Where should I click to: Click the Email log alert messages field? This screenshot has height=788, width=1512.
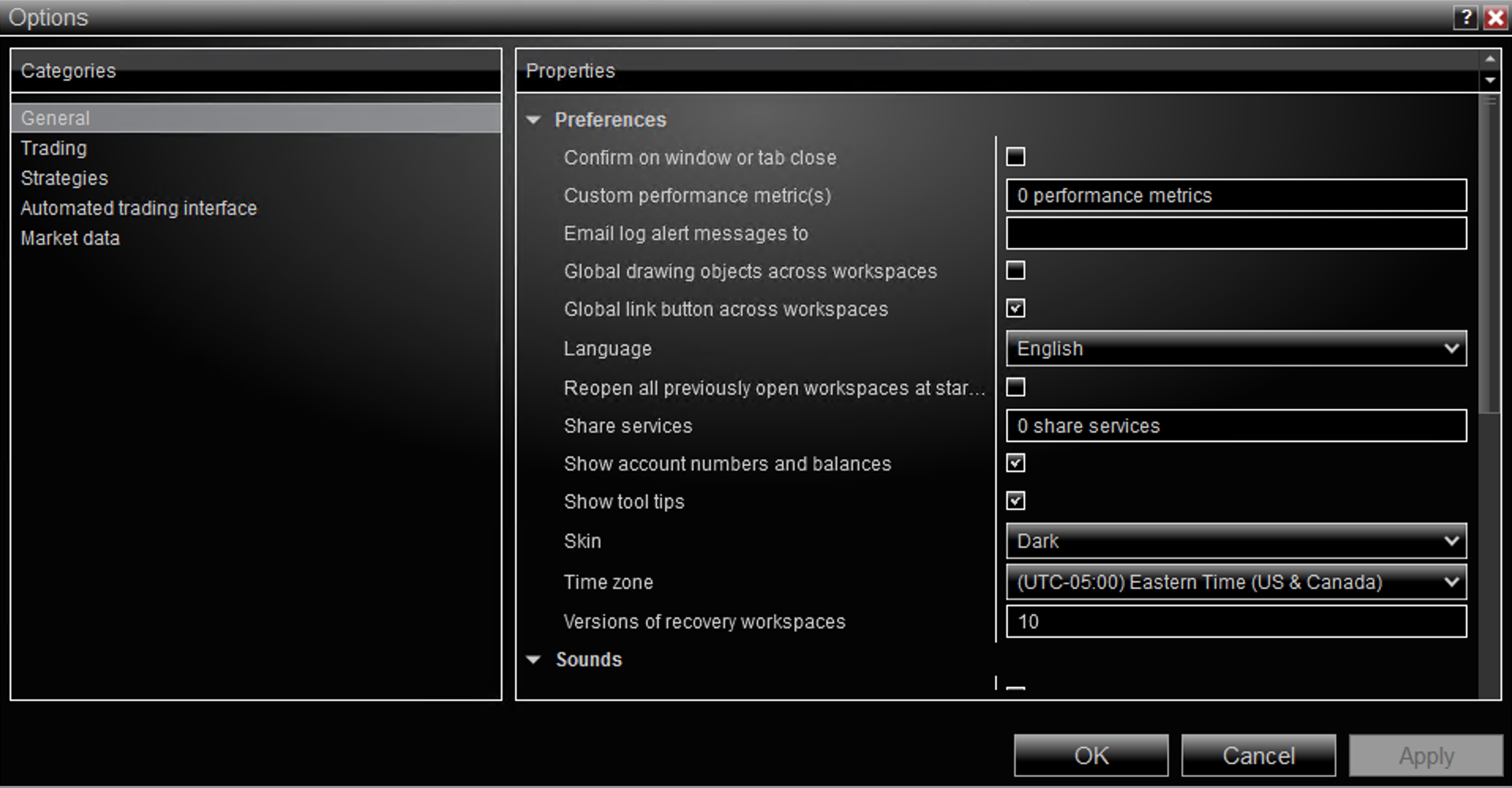pyautogui.click(x=1236, y=233)
